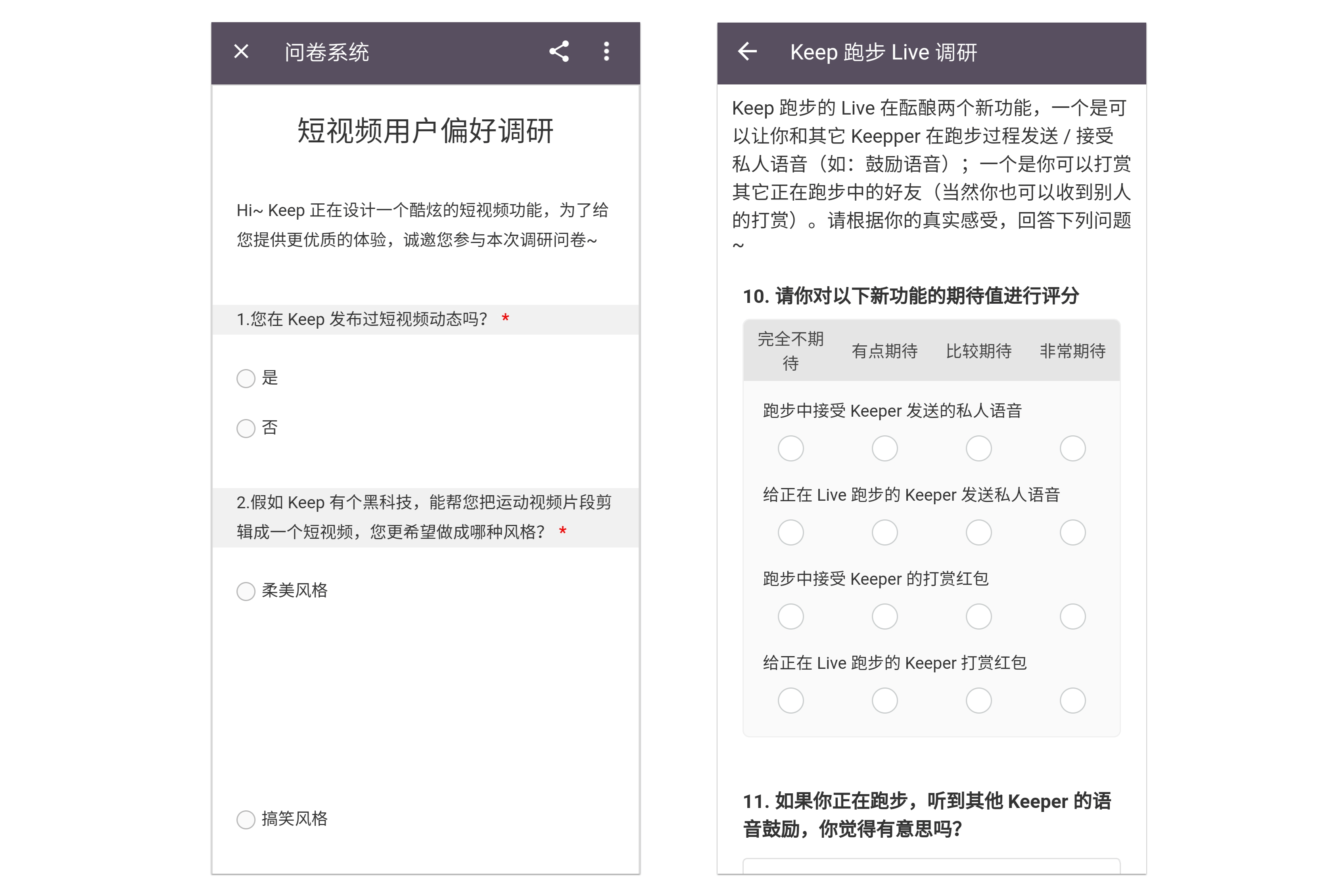Rate 跑步中接受 Keeper 发送的私人语音 as 完全不期待
The image size is (1318, 896).
coord(790,448)
